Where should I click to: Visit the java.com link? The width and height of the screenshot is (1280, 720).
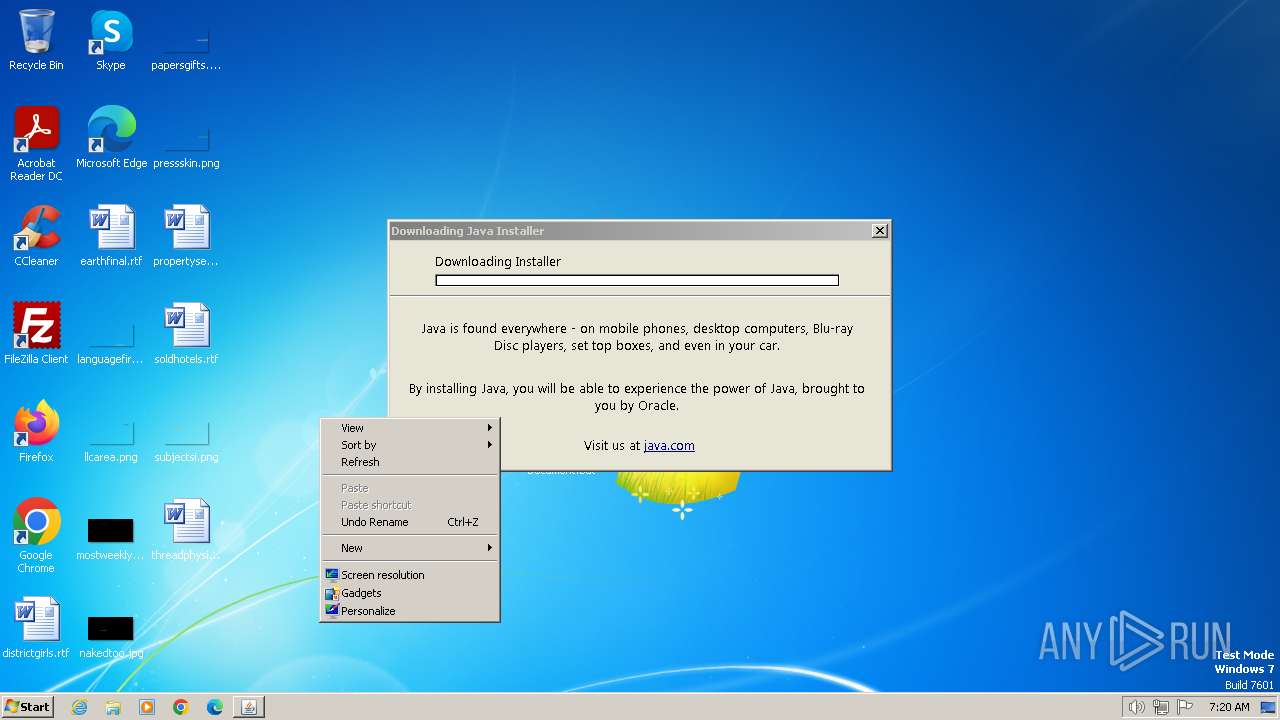click(x=669, y=446)
